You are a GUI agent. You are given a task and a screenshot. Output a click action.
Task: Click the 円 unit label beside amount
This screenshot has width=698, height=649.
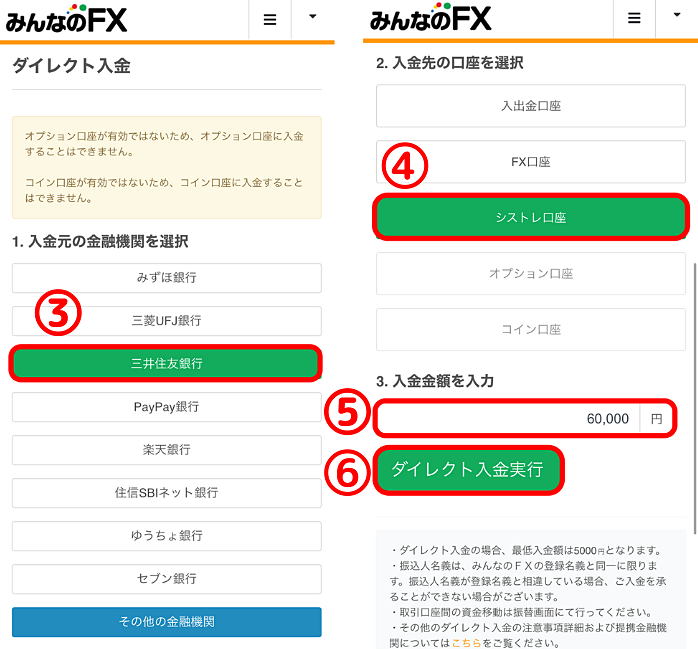(x=656, y=419)
